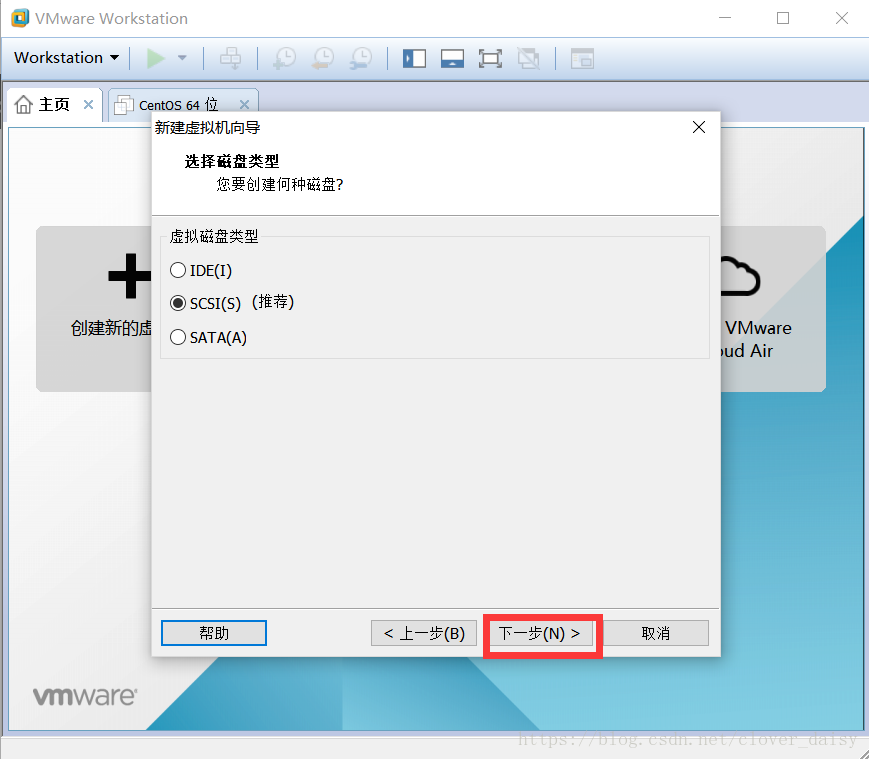Screen dimensions: 869x759
Task: Open the Workstation menu dropdown
Action: 67,58
